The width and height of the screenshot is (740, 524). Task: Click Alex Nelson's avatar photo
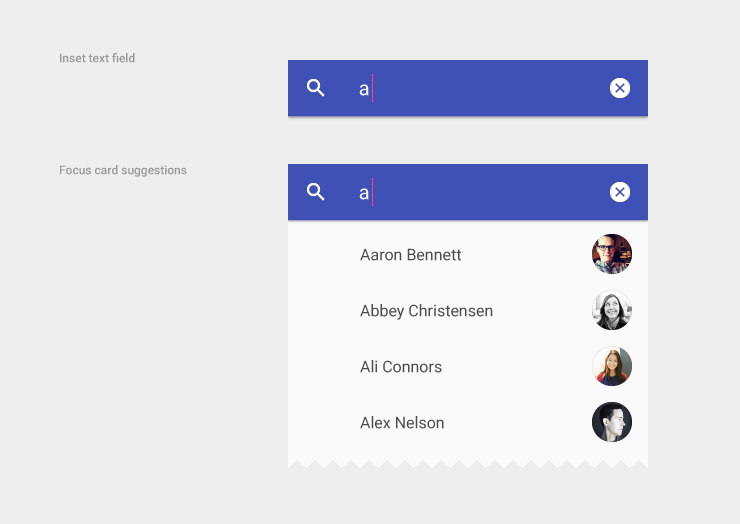point(612,422)
